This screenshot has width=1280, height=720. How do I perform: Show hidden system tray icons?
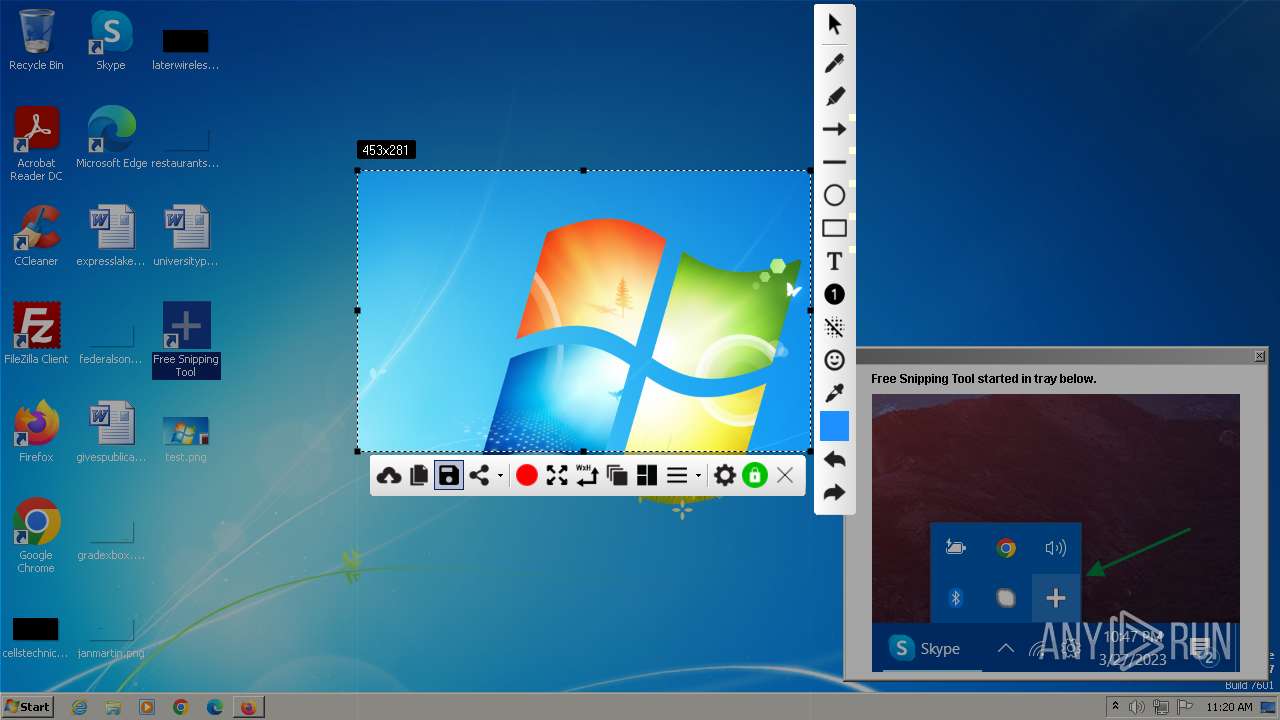[1115, 707]
